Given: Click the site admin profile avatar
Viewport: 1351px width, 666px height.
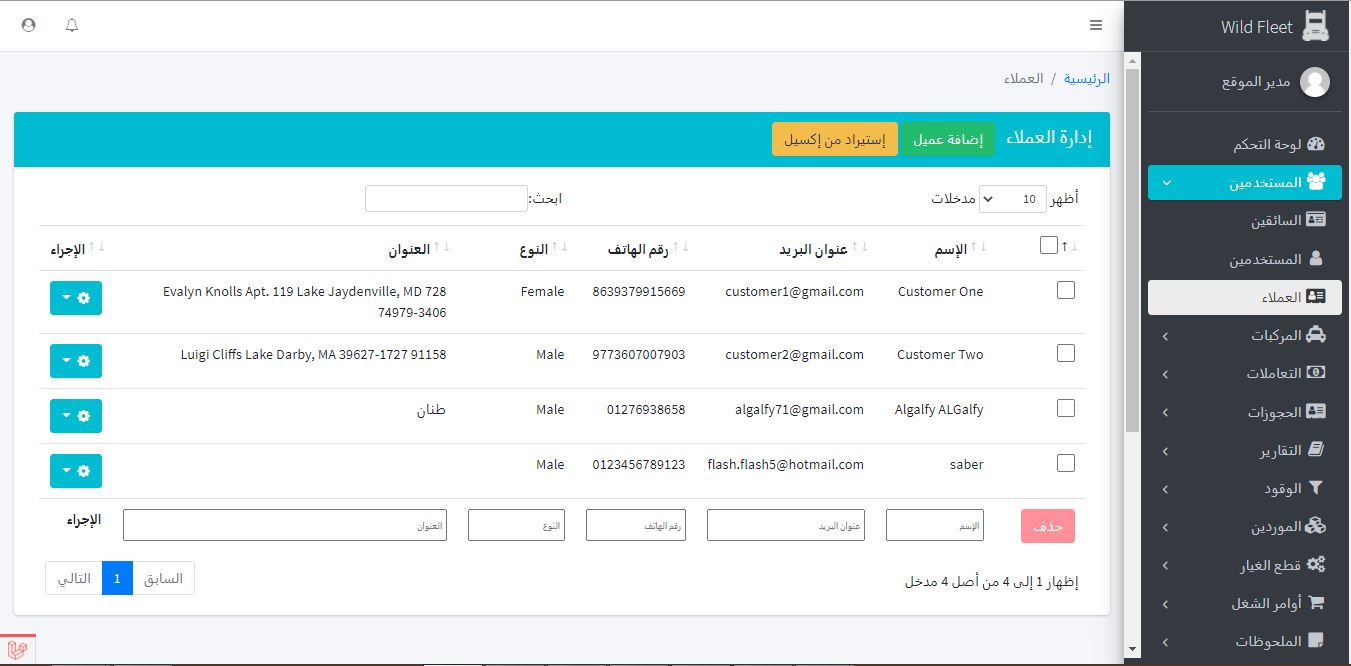Looking at the screenshot, I should coord(1315,83).
